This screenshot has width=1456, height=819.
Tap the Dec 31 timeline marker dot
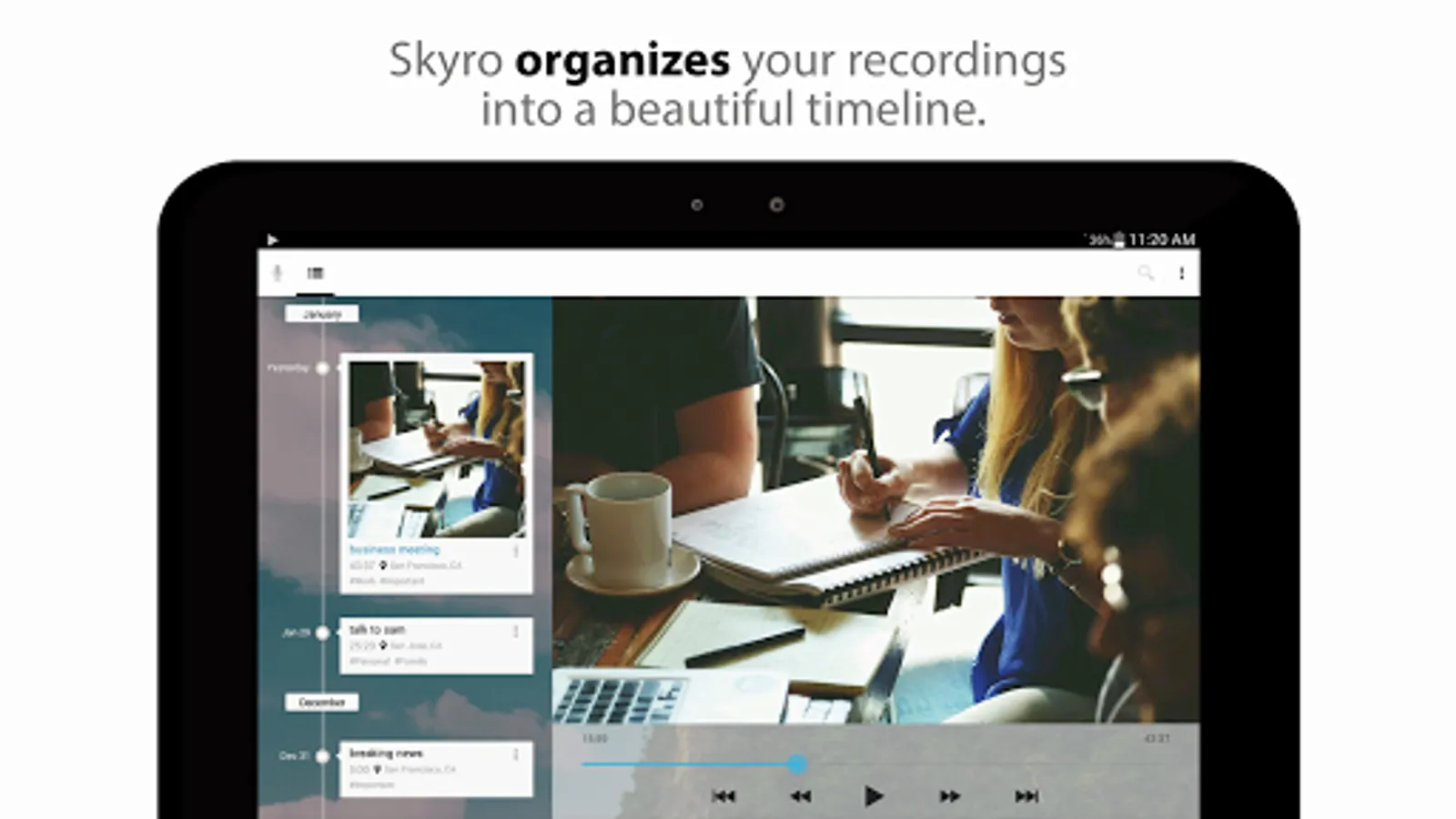click(x=322, y=756)
